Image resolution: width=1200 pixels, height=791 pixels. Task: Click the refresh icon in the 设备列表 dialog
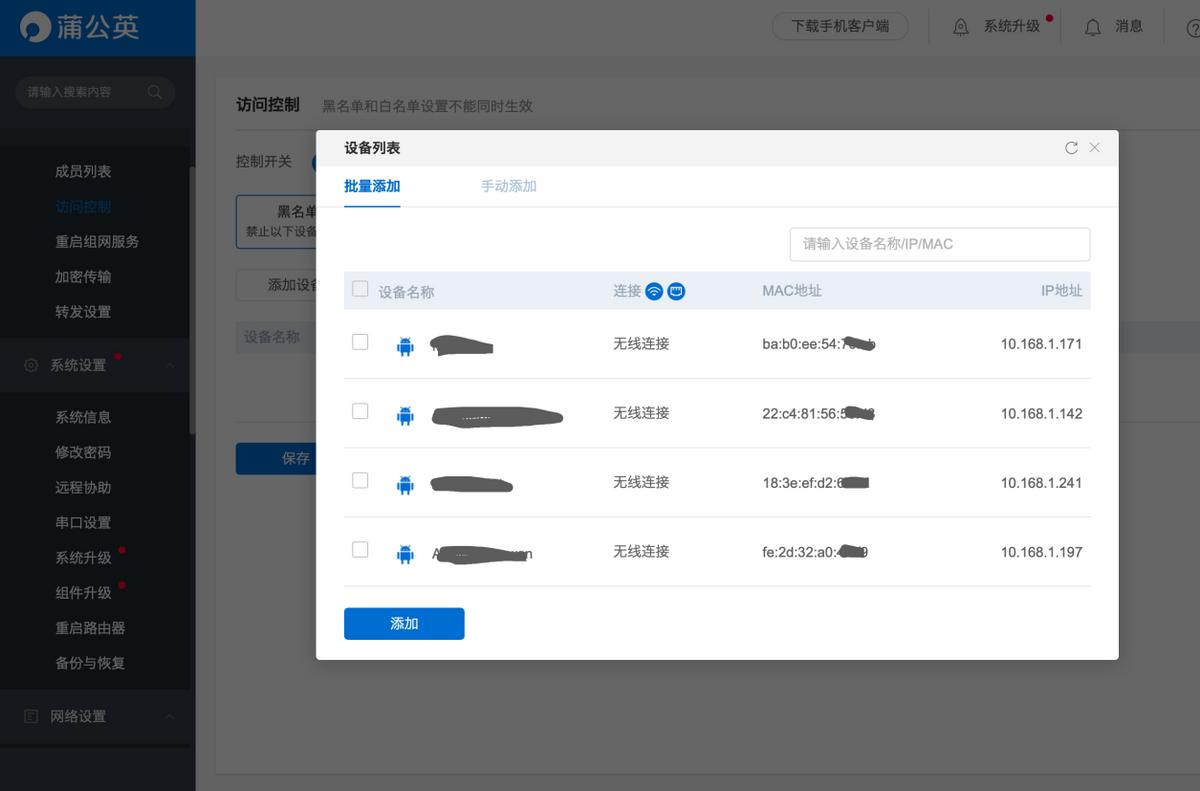click(1069, 147)
